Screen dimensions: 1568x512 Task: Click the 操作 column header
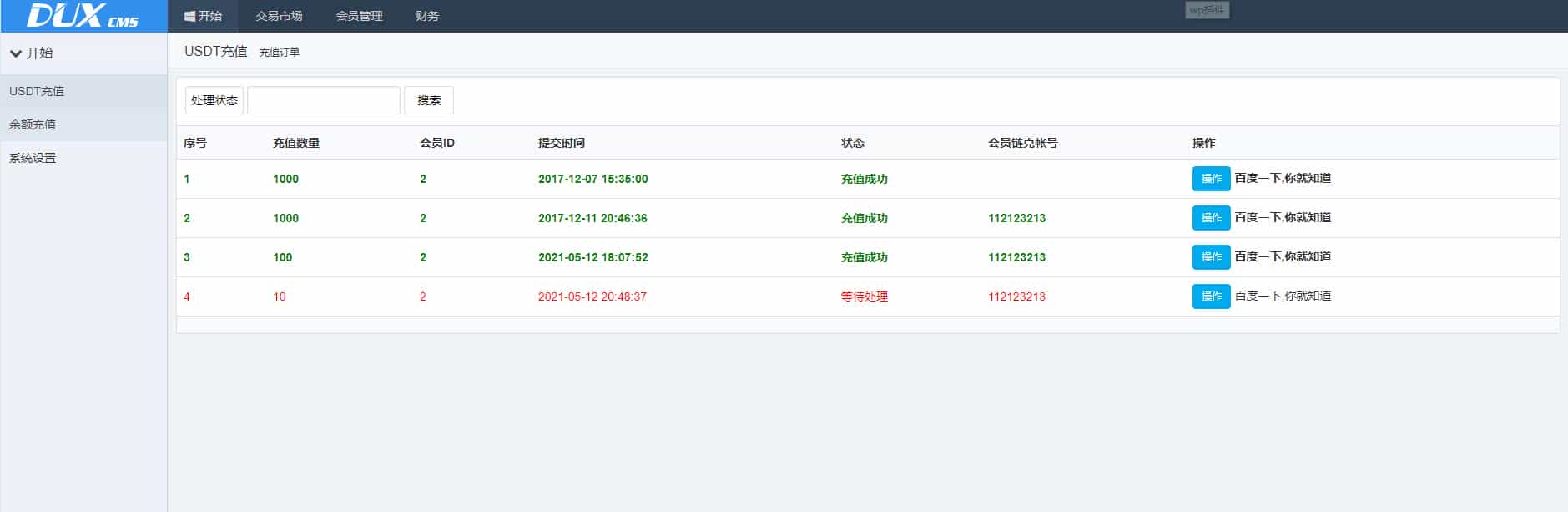click(x=1204, y=143)
